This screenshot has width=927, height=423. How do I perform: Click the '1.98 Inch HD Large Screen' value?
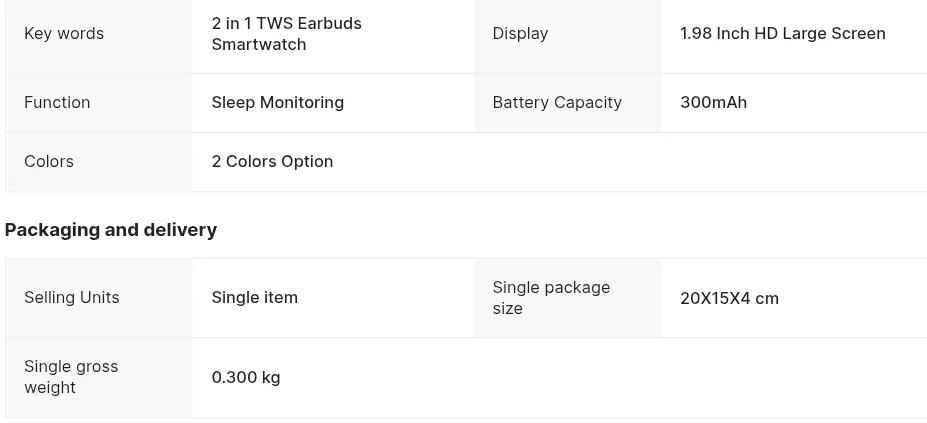tap(782, 33)
